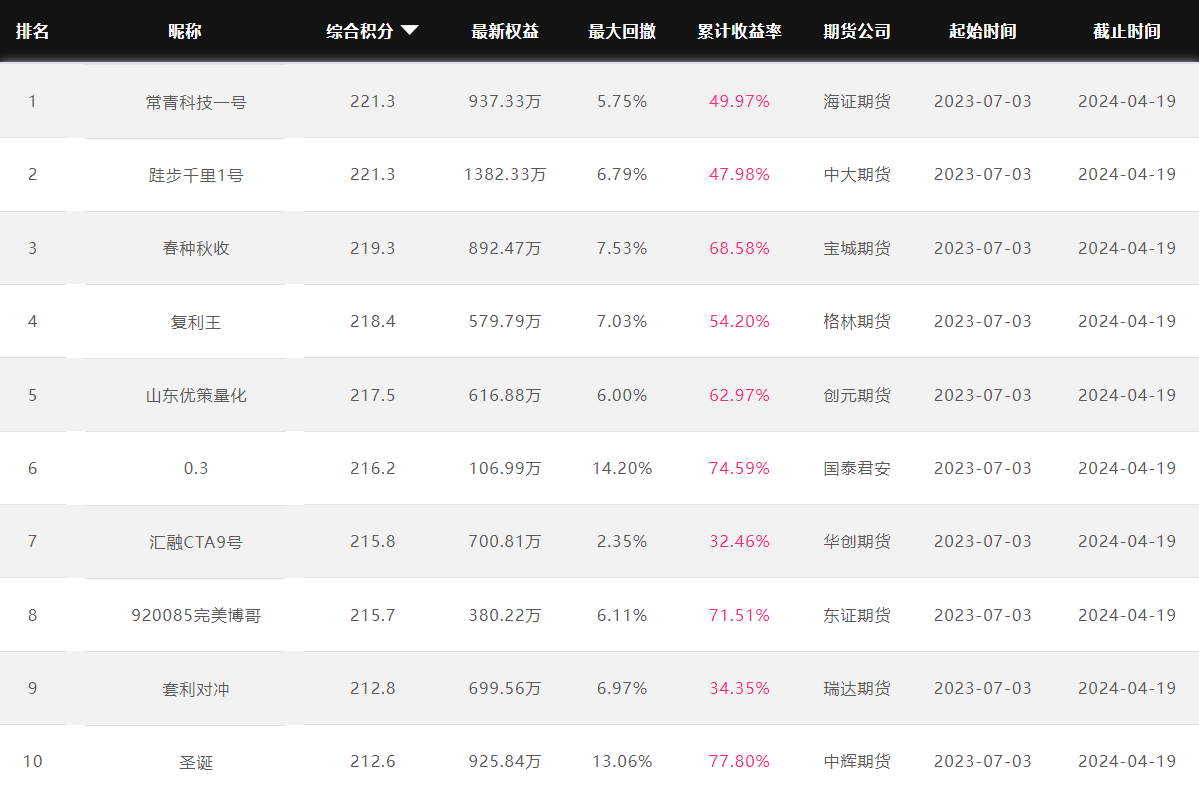Screen dimensions: 1199x798
Task: Click the 699.56万 equity value
Action: tap(505, 689)
